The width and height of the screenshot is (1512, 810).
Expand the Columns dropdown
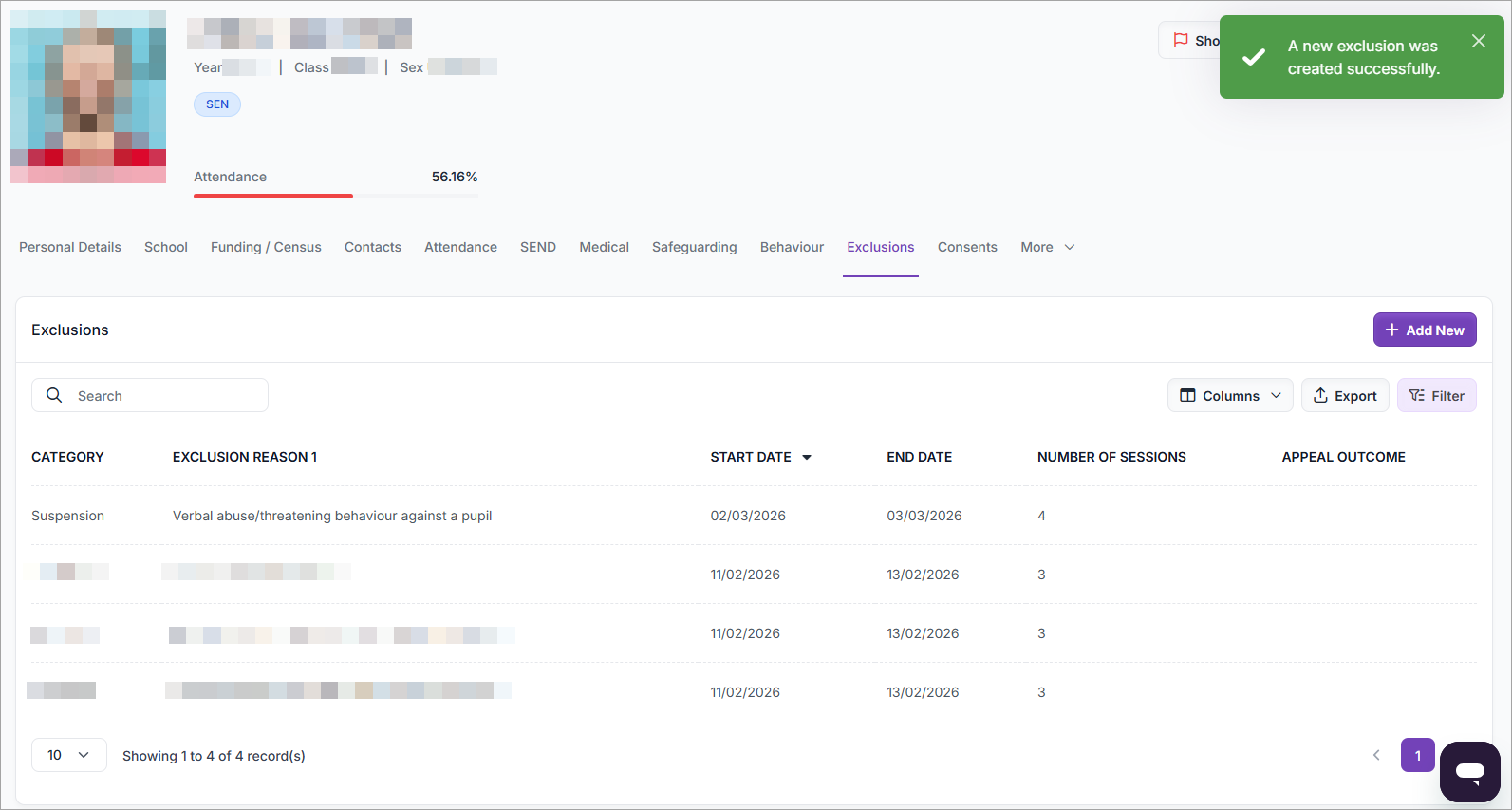click(x=1229, y=396)
